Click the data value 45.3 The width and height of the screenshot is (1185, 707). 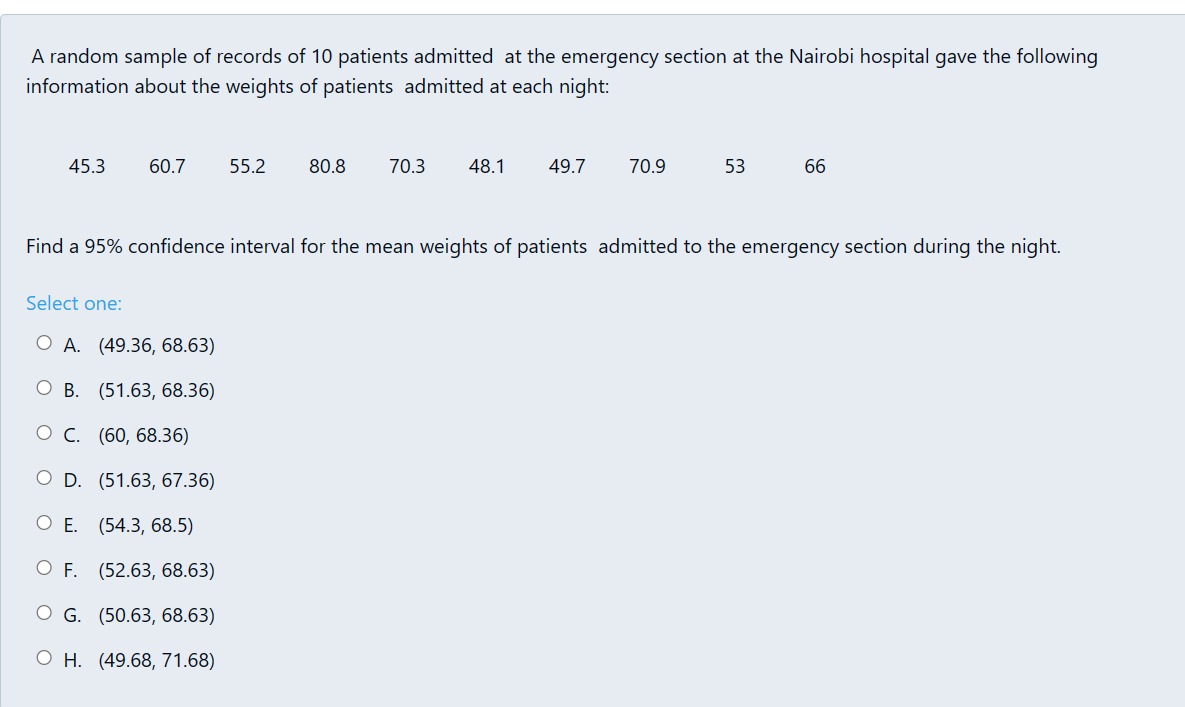(87, 166)
